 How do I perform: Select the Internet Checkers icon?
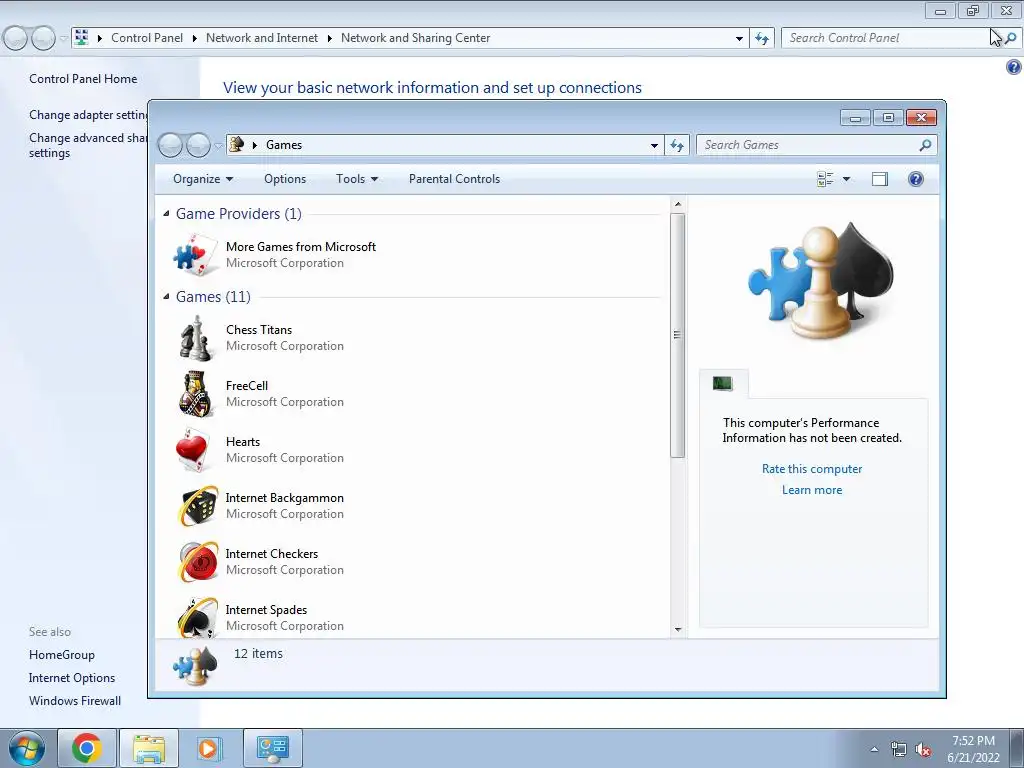pos(197,562)
